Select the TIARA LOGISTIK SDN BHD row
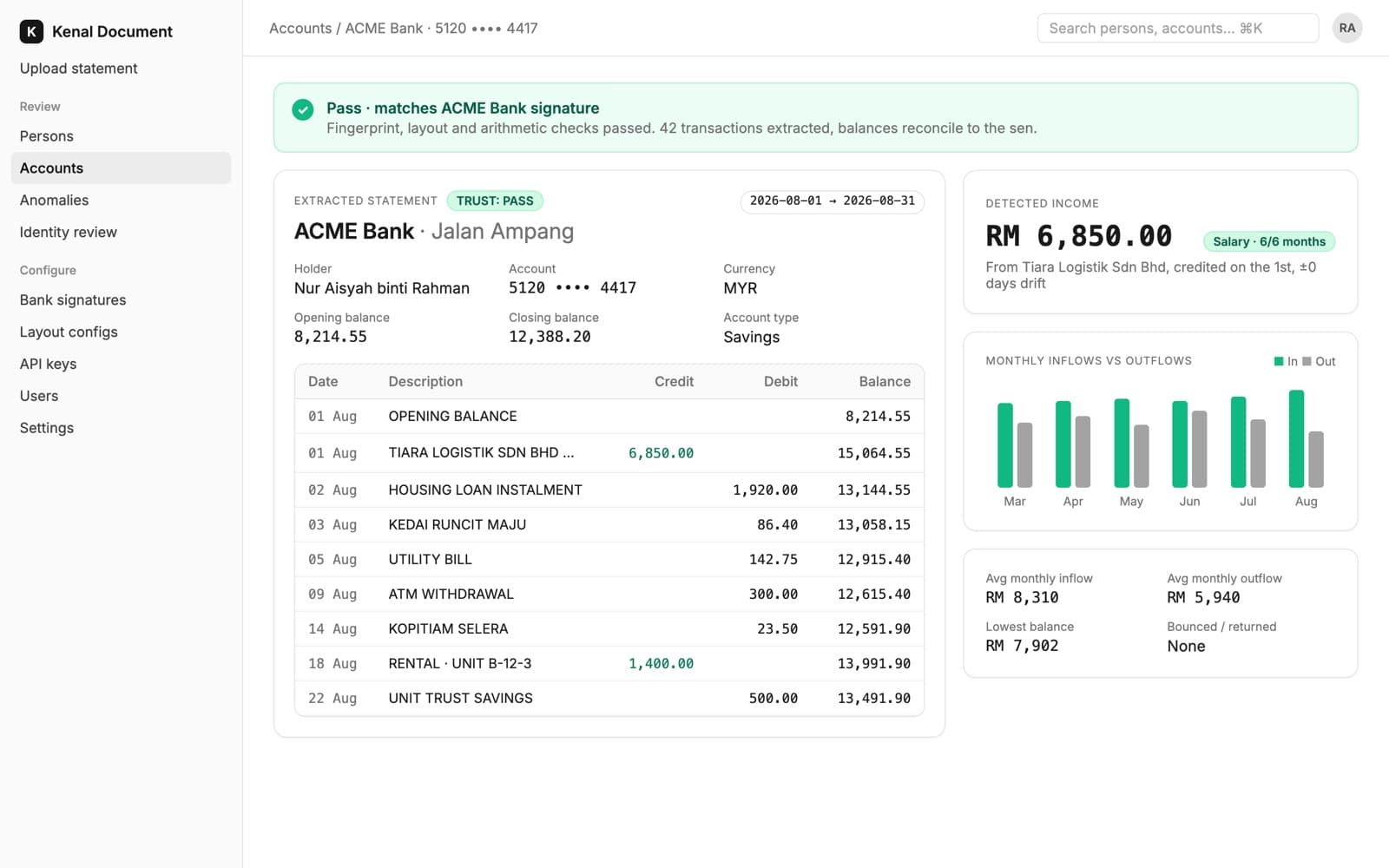Screen dimensions: 1389x868 [609, 453]
